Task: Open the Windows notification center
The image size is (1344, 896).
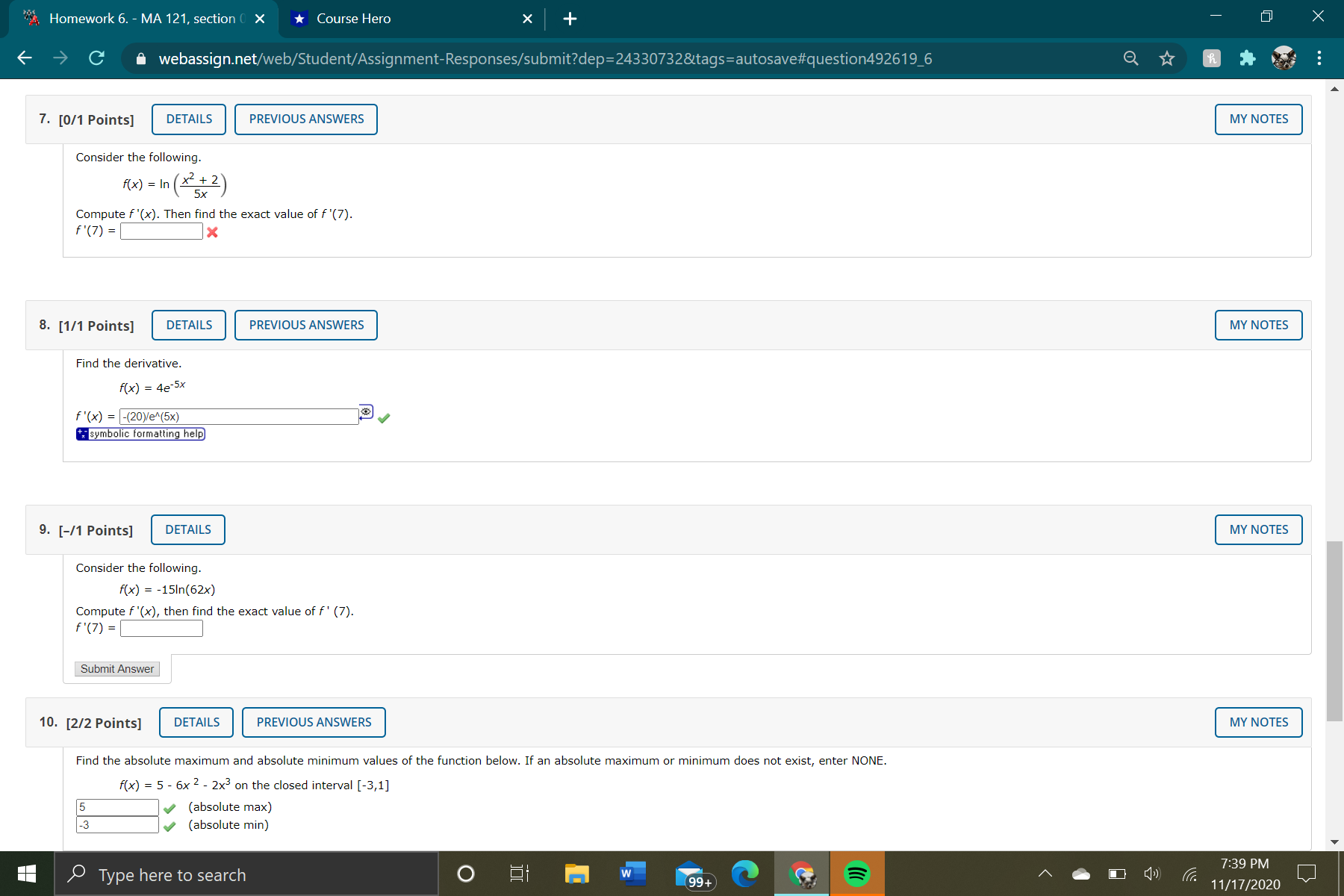Action: click(x=1307, y=874)
